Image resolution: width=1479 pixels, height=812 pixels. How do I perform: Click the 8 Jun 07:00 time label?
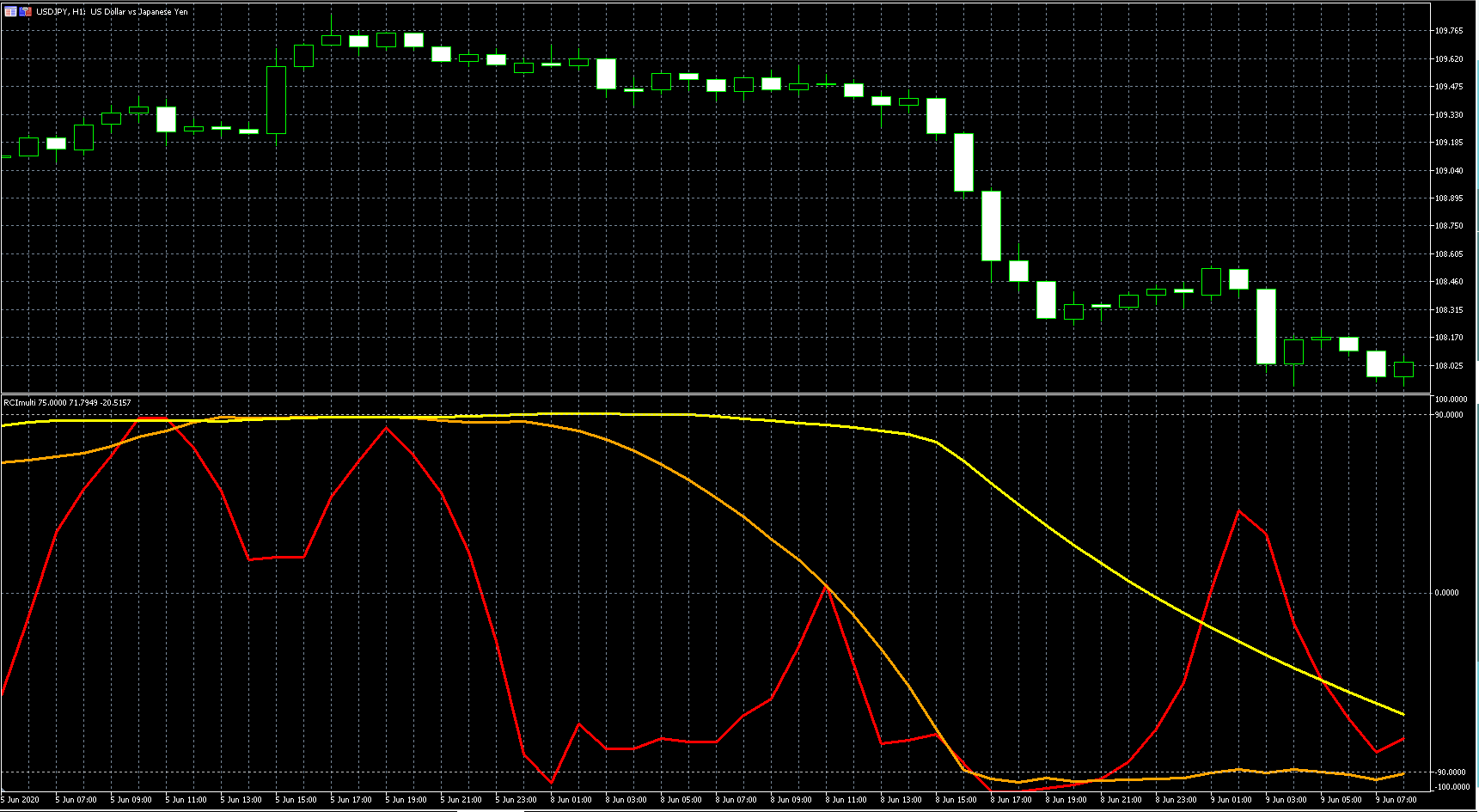click(736, 800)
